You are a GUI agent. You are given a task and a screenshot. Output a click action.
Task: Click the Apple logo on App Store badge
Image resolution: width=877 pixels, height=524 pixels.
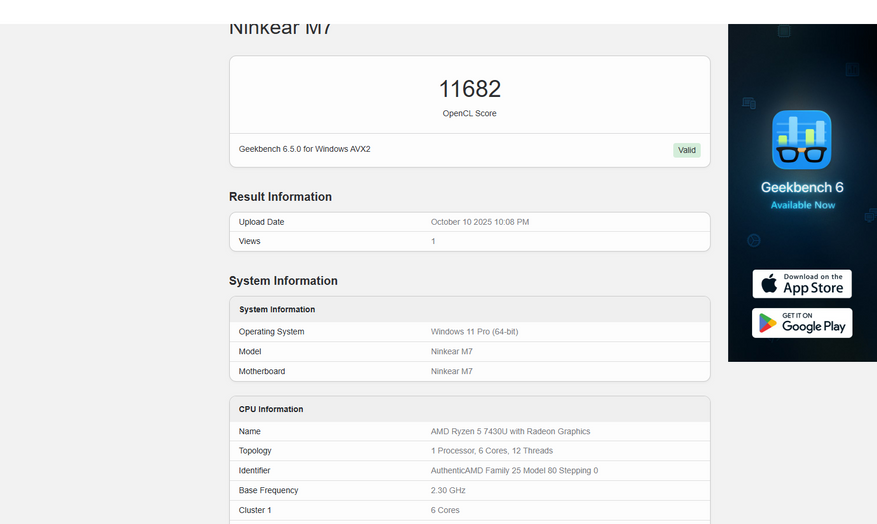[769, 284]
